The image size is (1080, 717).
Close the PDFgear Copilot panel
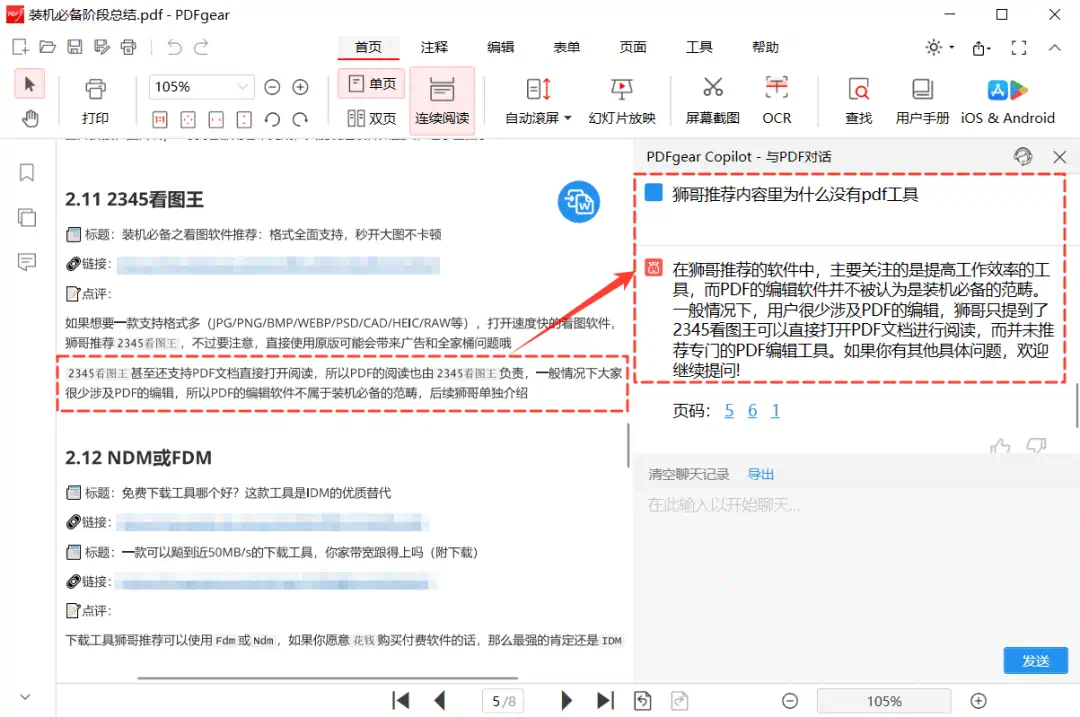coord(1059,157)
